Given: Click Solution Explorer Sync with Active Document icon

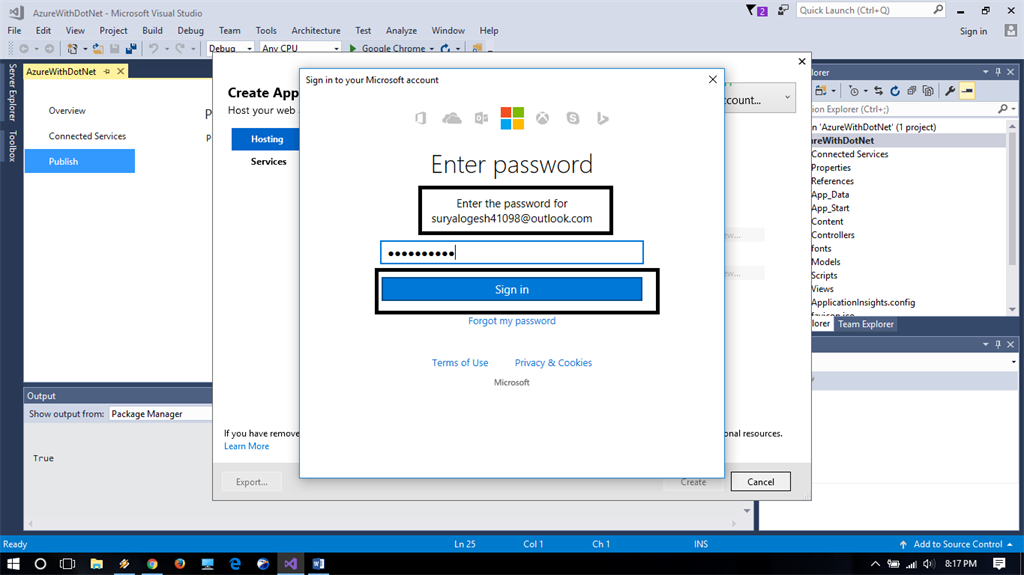Looking at the screenshot, I should (878, 91).
